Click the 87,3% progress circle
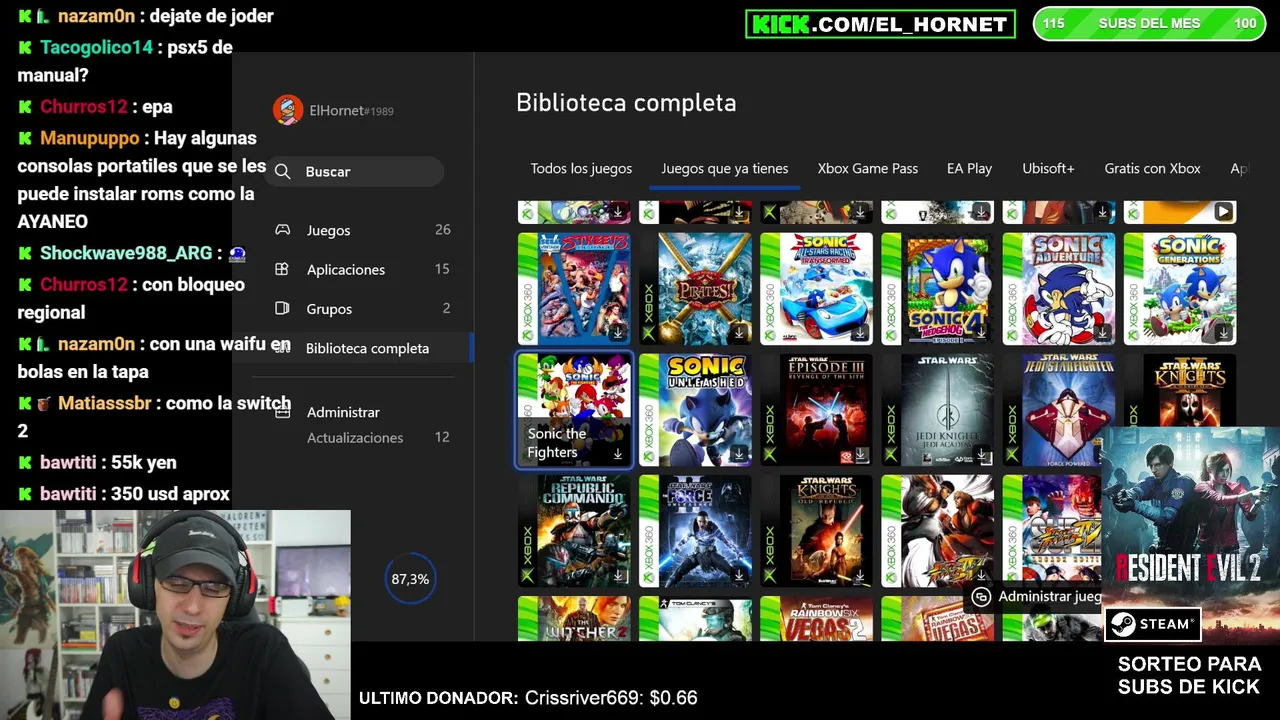 pyautogui.click(x=410, y=579)
